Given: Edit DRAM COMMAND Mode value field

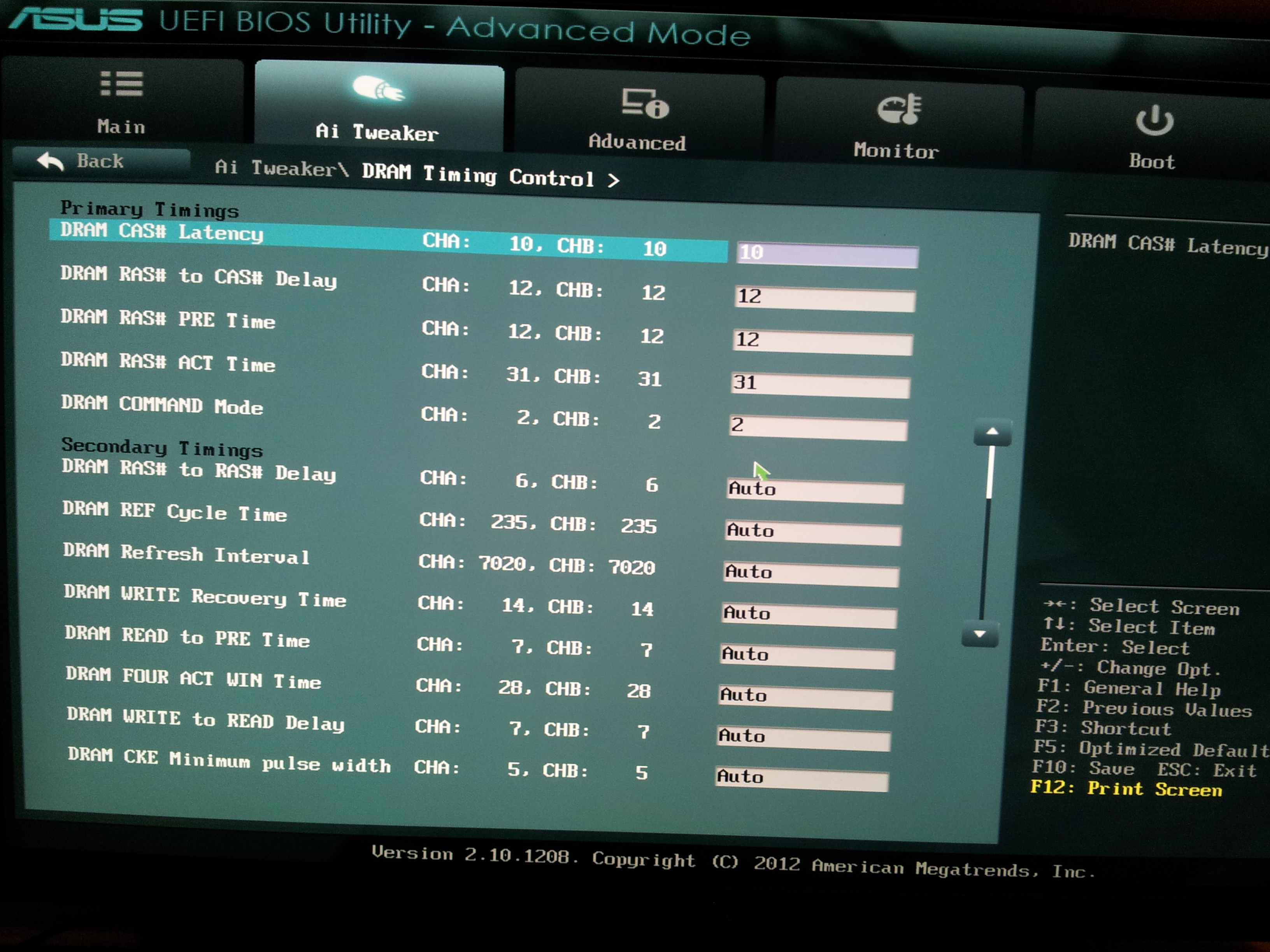Looking at the screenshot, I should (818, 427).
